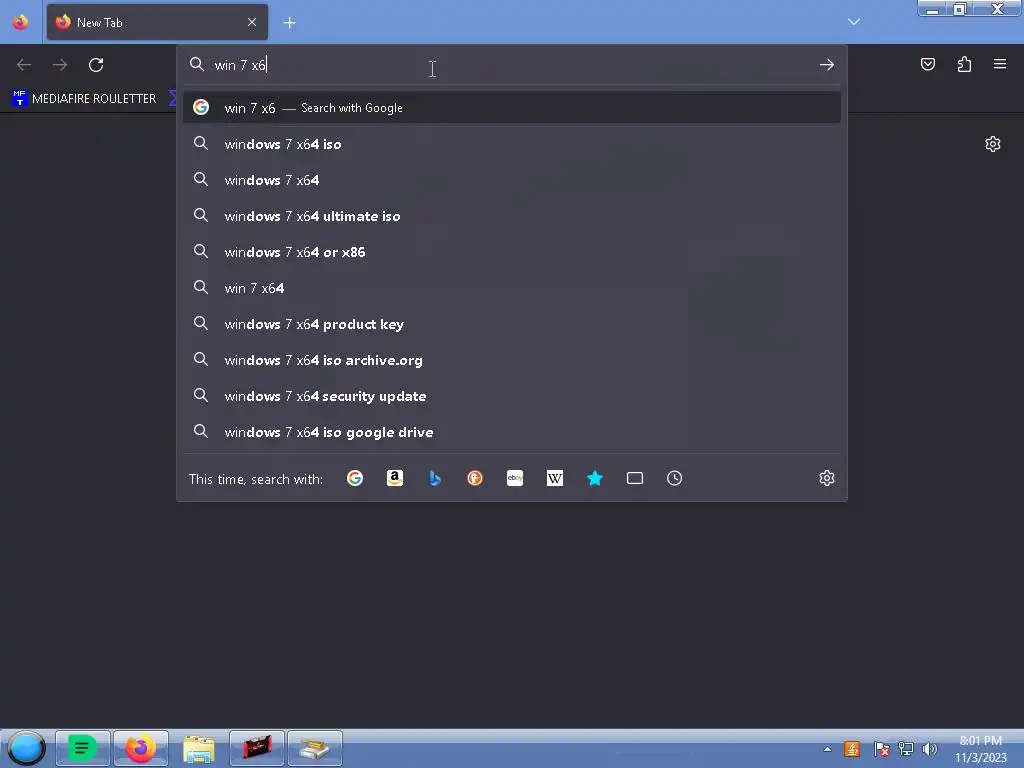
Task: Open Save to Pocket icon
Action: pyautogui.click(x=927, y=64)
